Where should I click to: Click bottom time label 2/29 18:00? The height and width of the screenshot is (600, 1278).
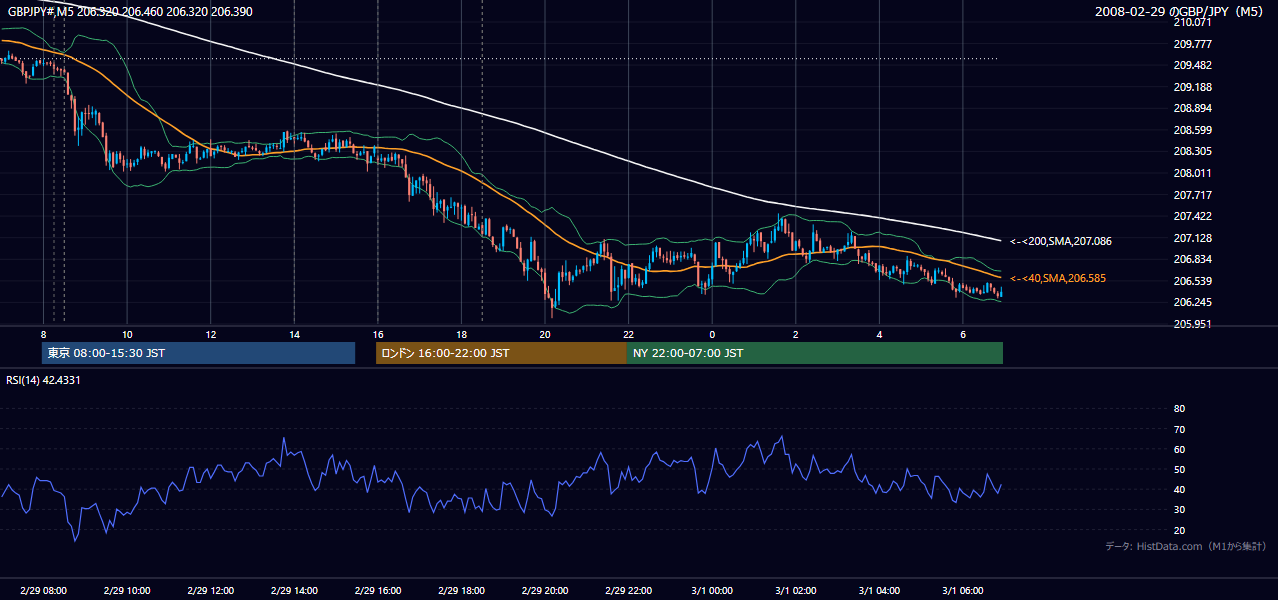pyautogui.click(x=461, y=591)
